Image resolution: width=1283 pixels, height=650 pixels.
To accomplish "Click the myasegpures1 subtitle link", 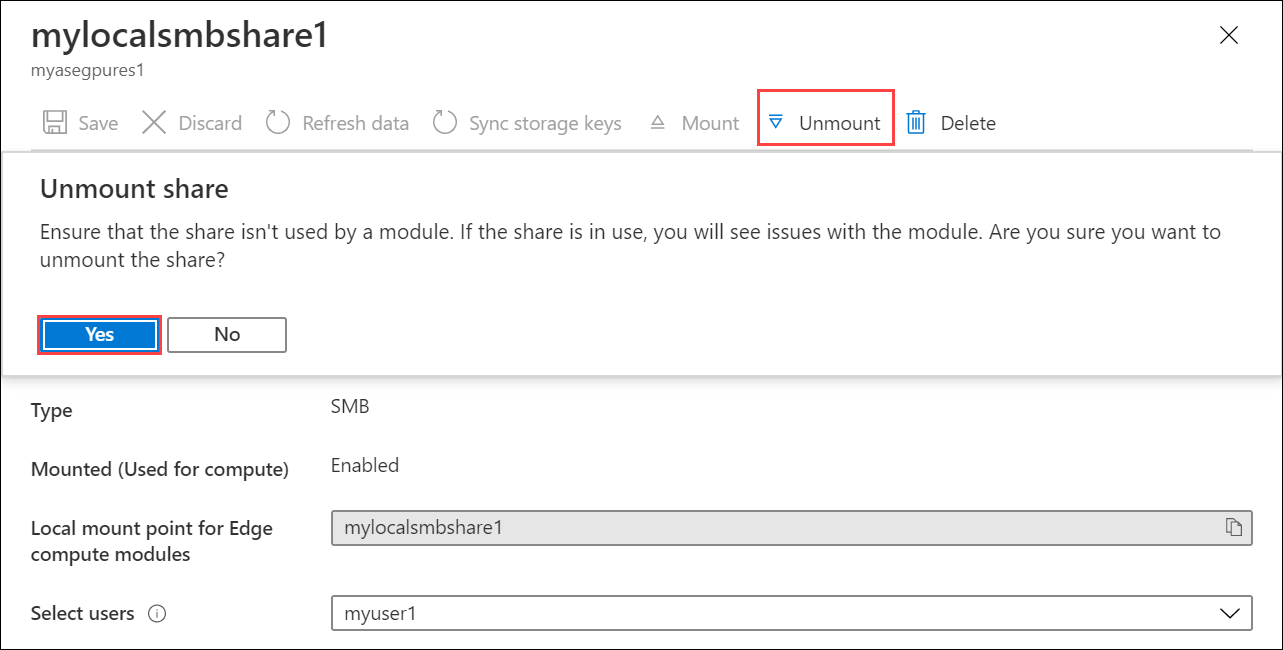I will tap(88, 70).
